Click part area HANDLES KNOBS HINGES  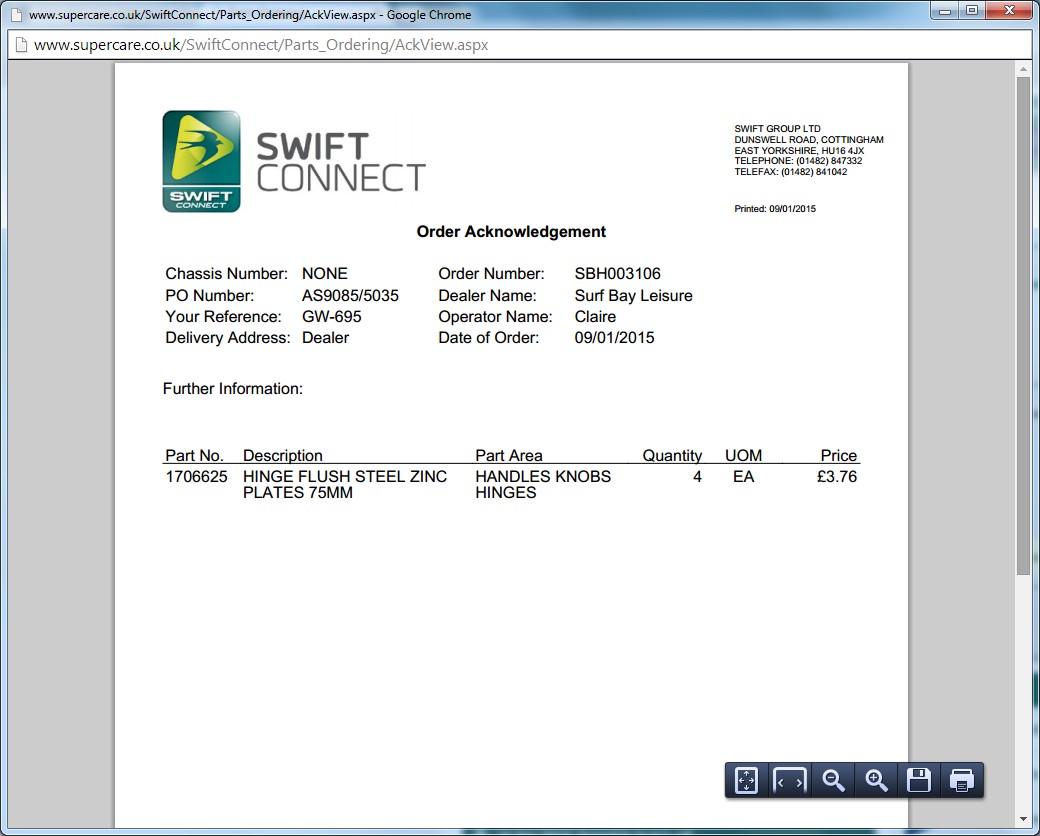coord(543,484)
